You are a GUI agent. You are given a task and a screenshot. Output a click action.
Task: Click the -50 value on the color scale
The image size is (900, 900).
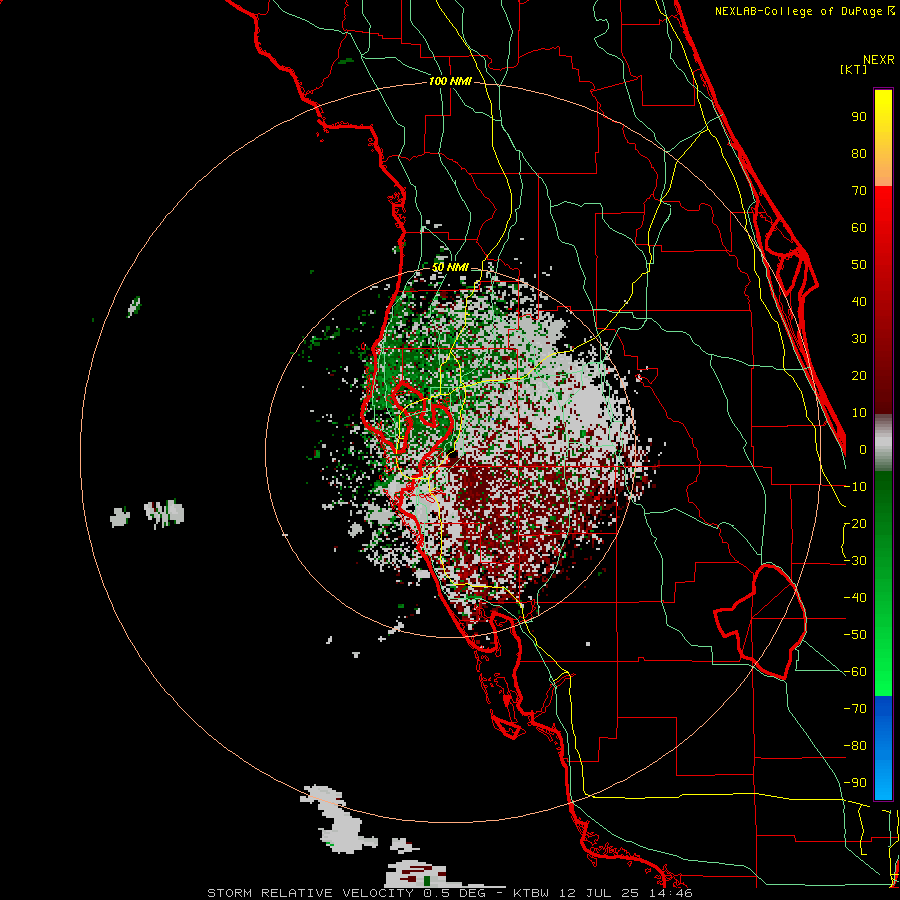(855, 635)
